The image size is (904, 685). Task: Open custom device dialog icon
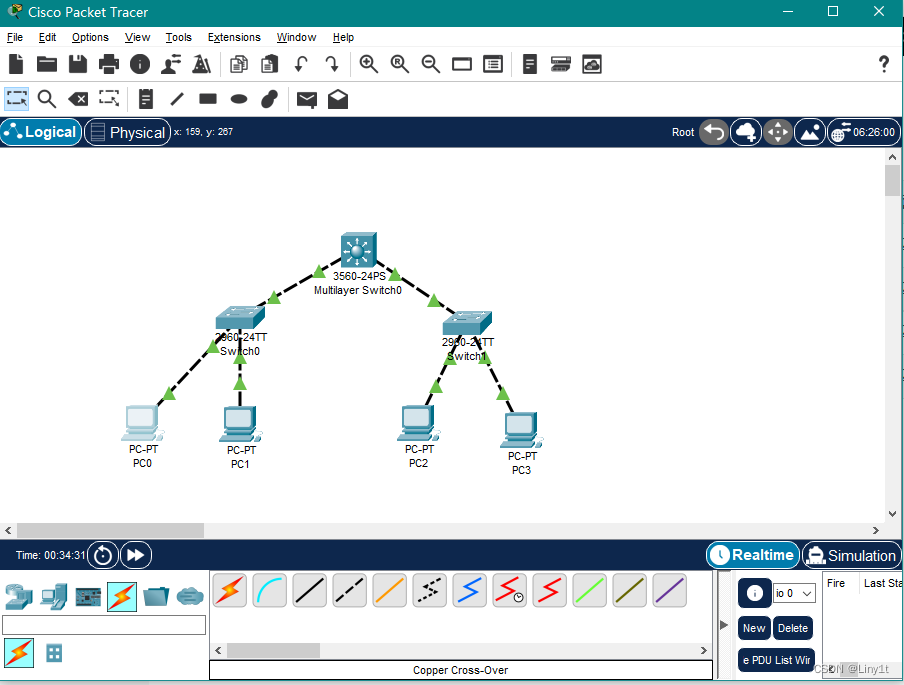pos(493,64)
